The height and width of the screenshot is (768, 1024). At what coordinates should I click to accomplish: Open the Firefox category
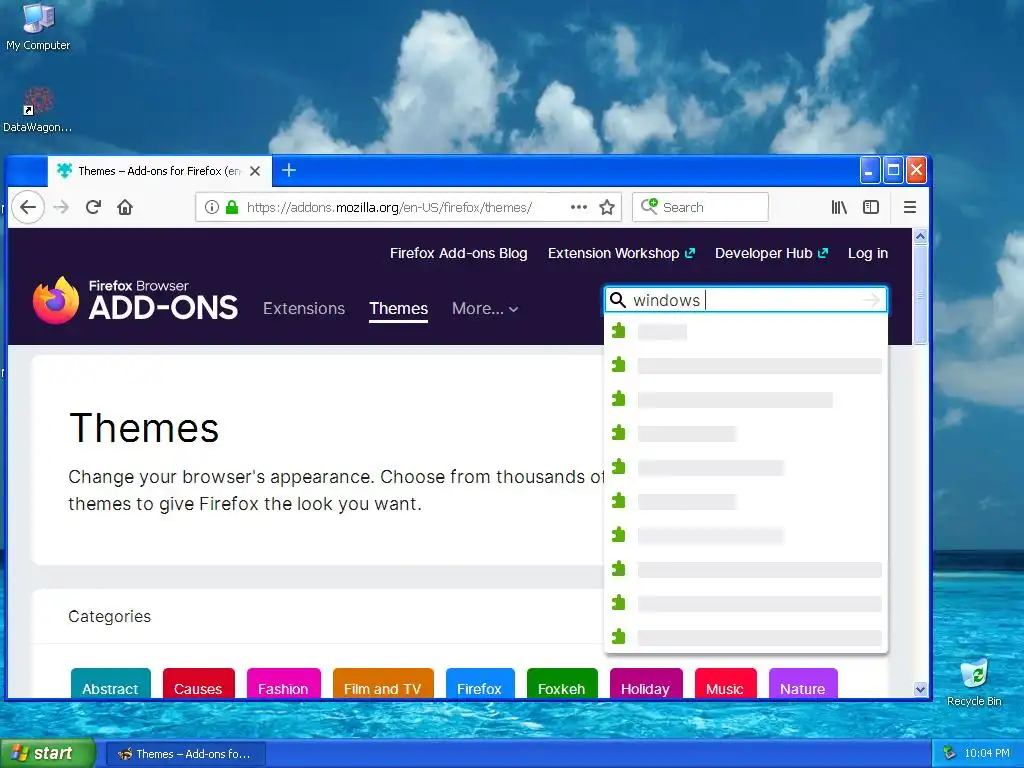[x=479, y=683]
